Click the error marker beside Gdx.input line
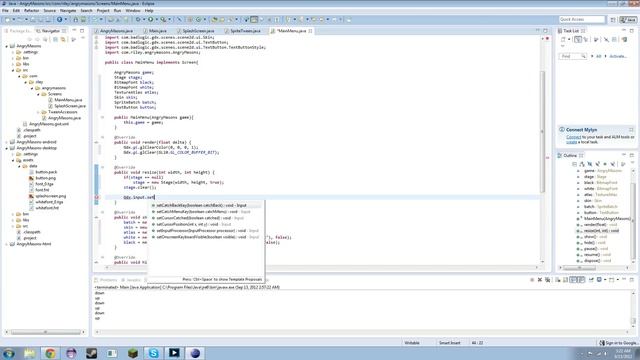 tap(97, 198)
